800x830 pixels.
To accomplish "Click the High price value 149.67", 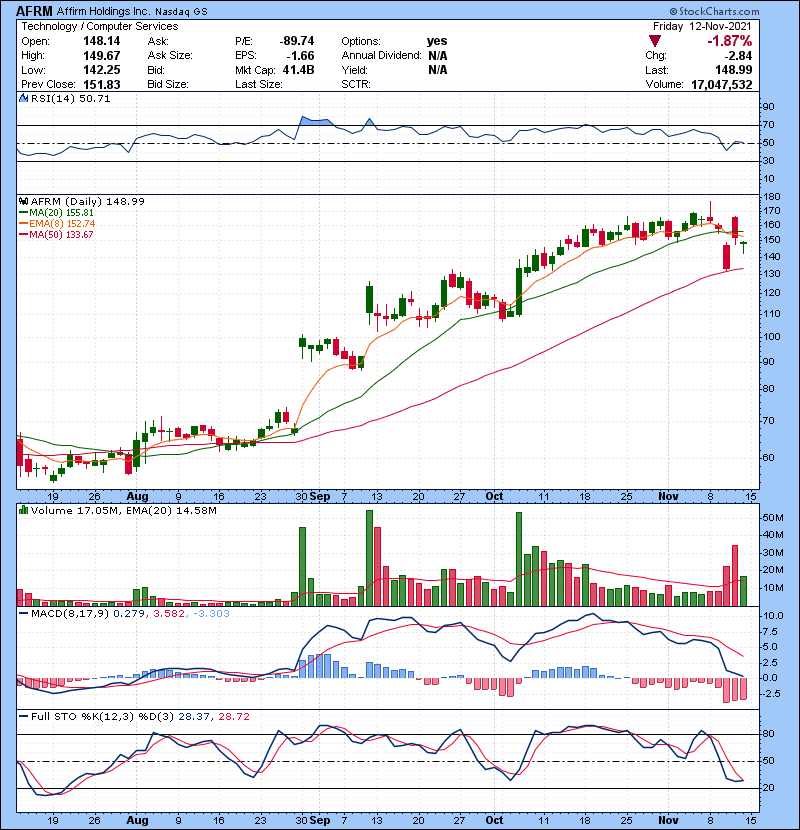I will coord(102,56).
